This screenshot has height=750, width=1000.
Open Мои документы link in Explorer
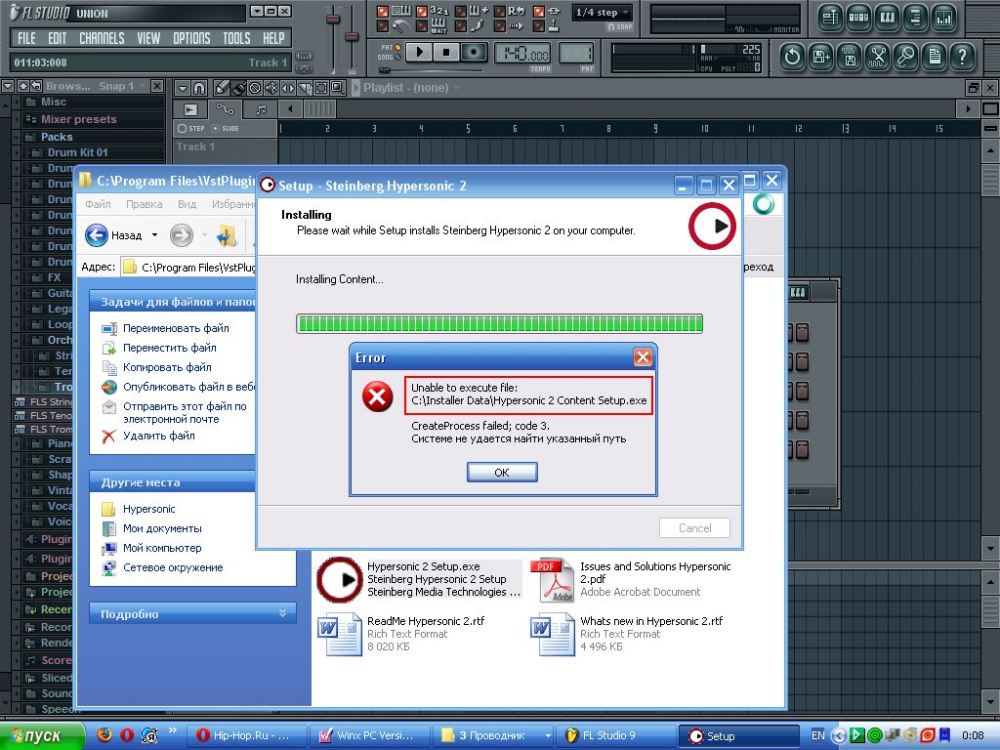[162, 528]
